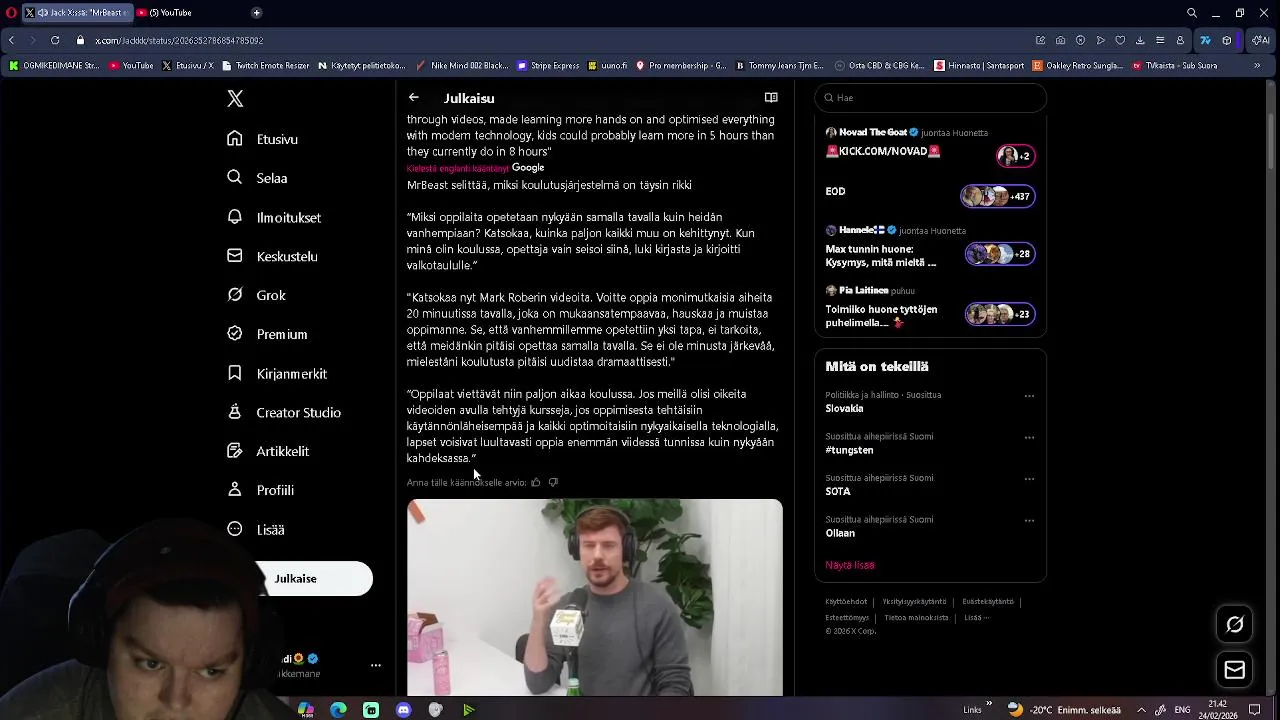
Task: Expand the footer Lisää menu
Action: (977, 618)
